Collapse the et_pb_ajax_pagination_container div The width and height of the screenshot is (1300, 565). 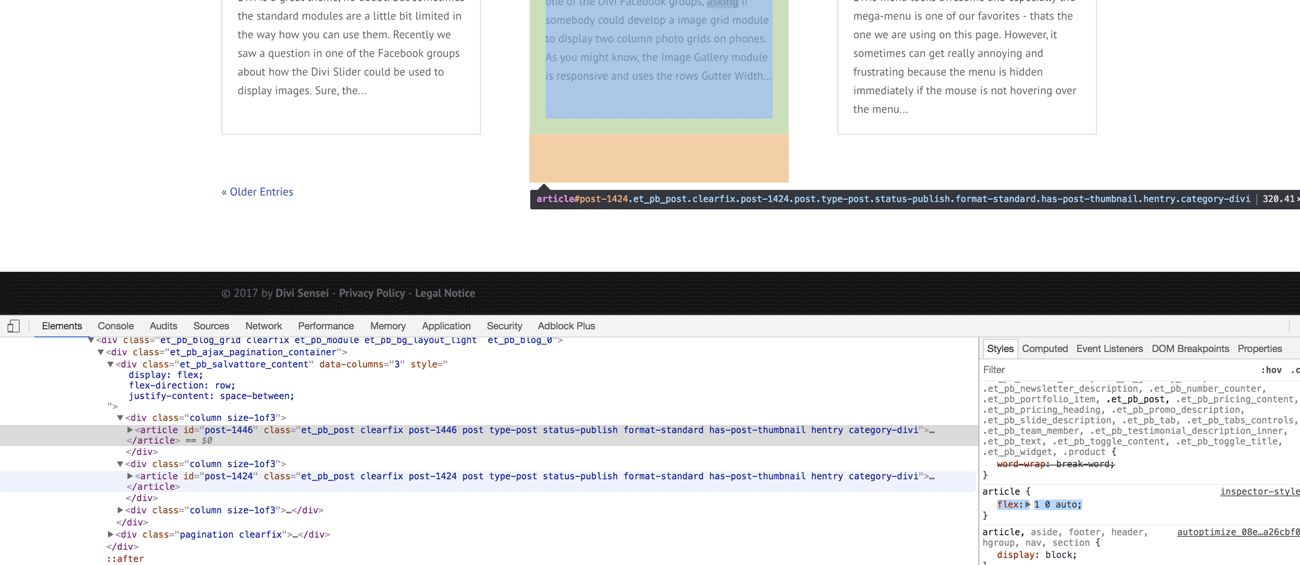(101, 352)
